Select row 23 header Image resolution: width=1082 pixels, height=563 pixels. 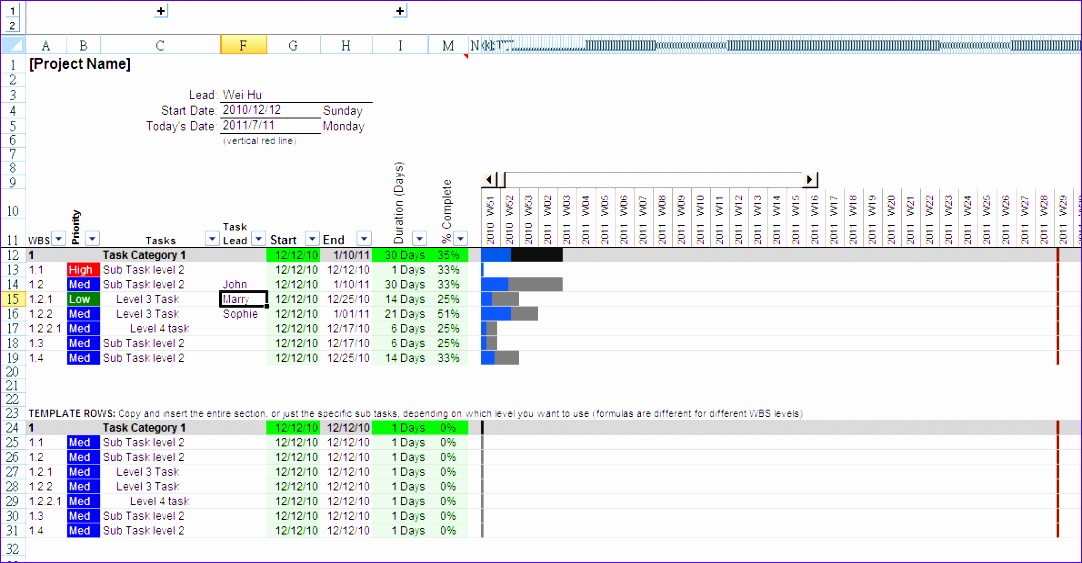click(12, 413)
